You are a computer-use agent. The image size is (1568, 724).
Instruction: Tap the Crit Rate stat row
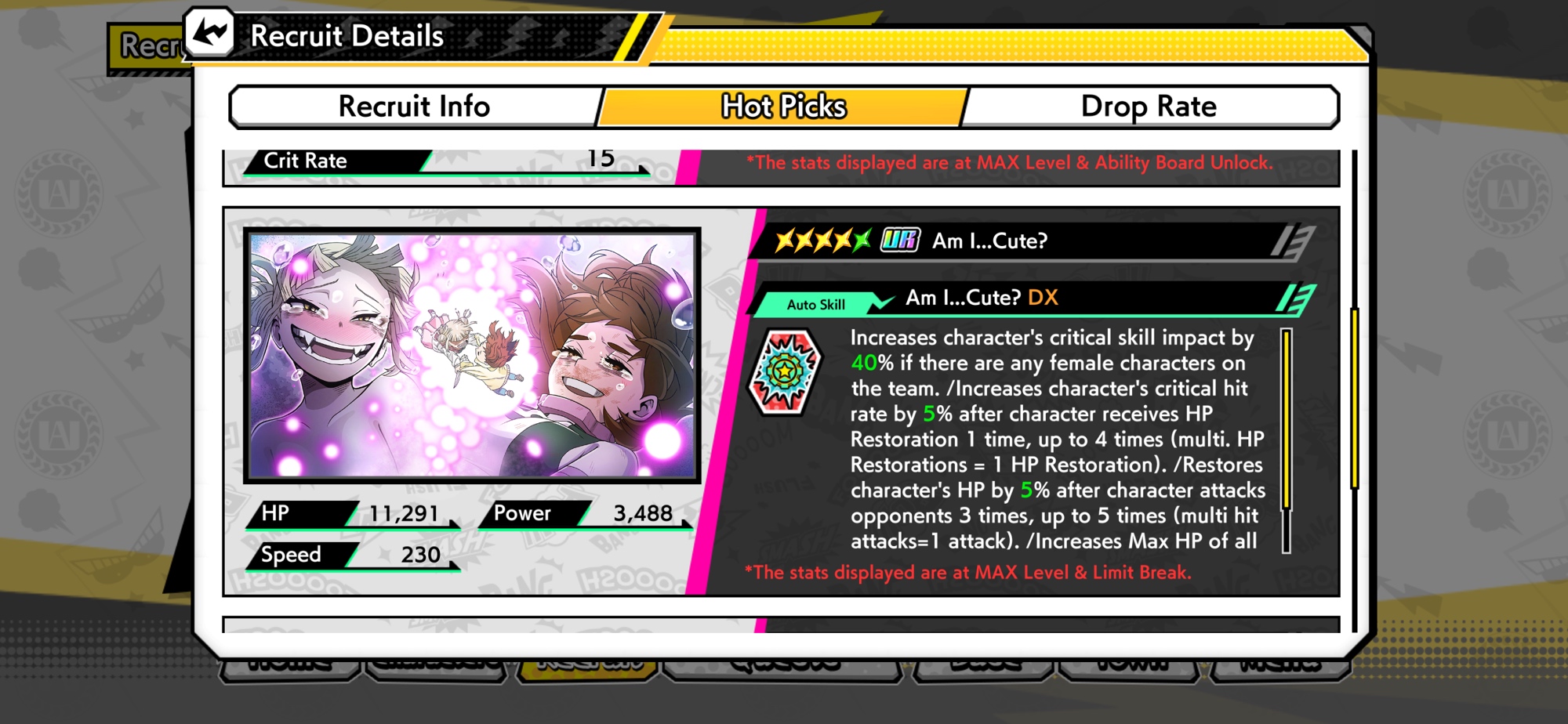(445, 161)
